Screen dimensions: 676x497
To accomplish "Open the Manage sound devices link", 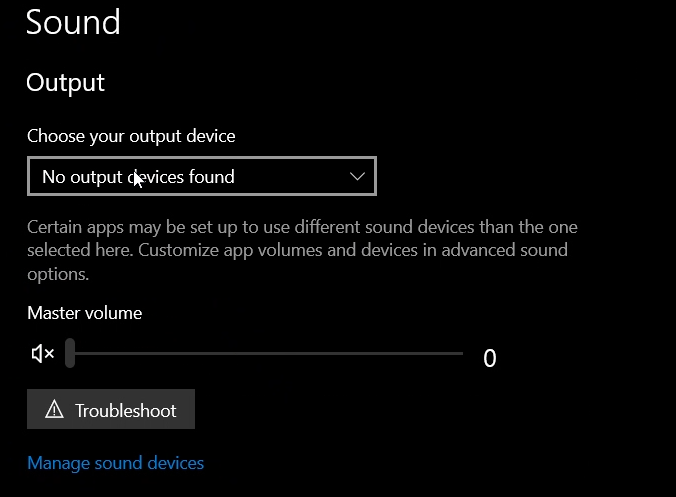I will click(x=116, y=463).
